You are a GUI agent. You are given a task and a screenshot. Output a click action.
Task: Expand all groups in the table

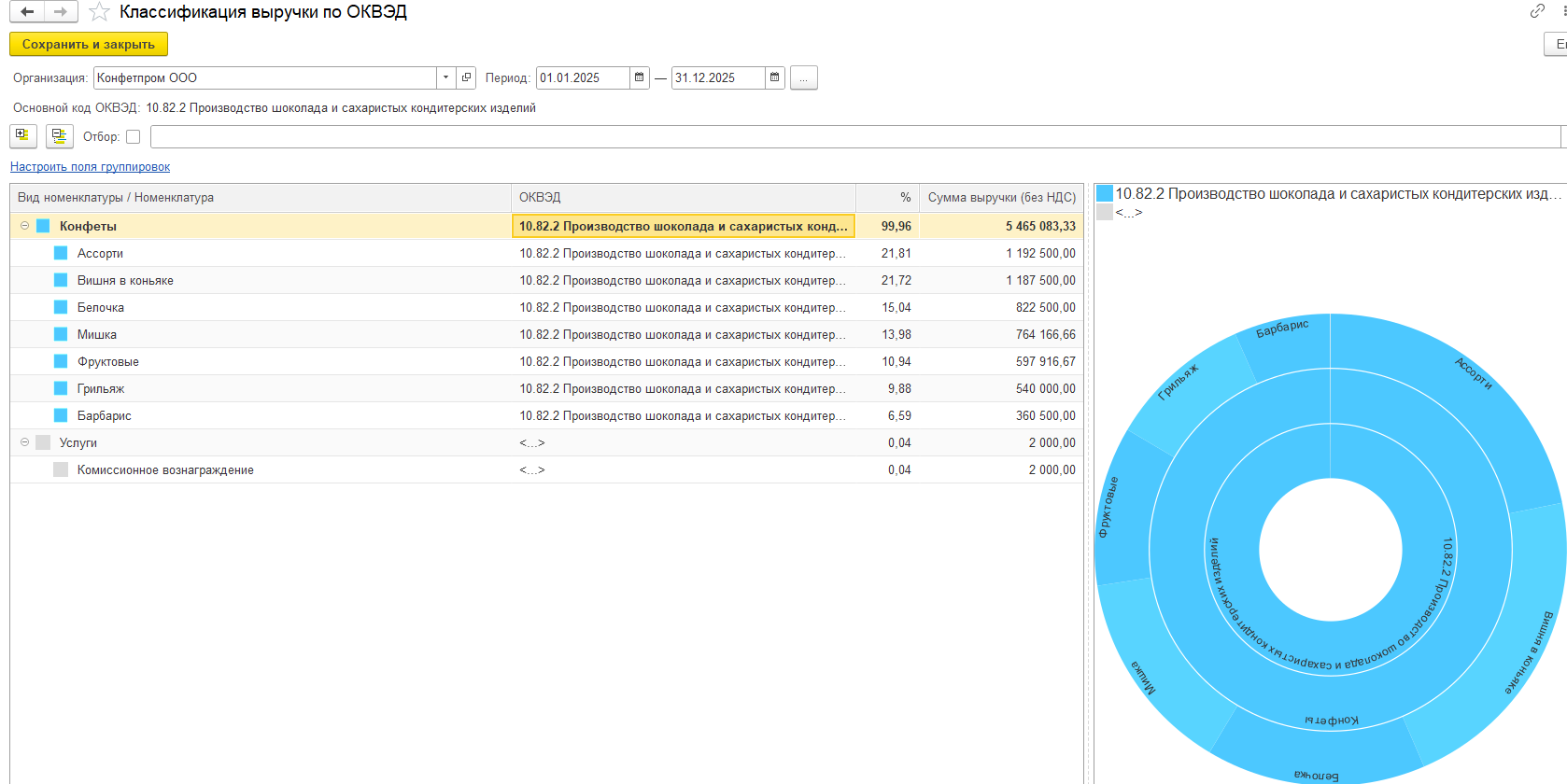pos(23,136)
